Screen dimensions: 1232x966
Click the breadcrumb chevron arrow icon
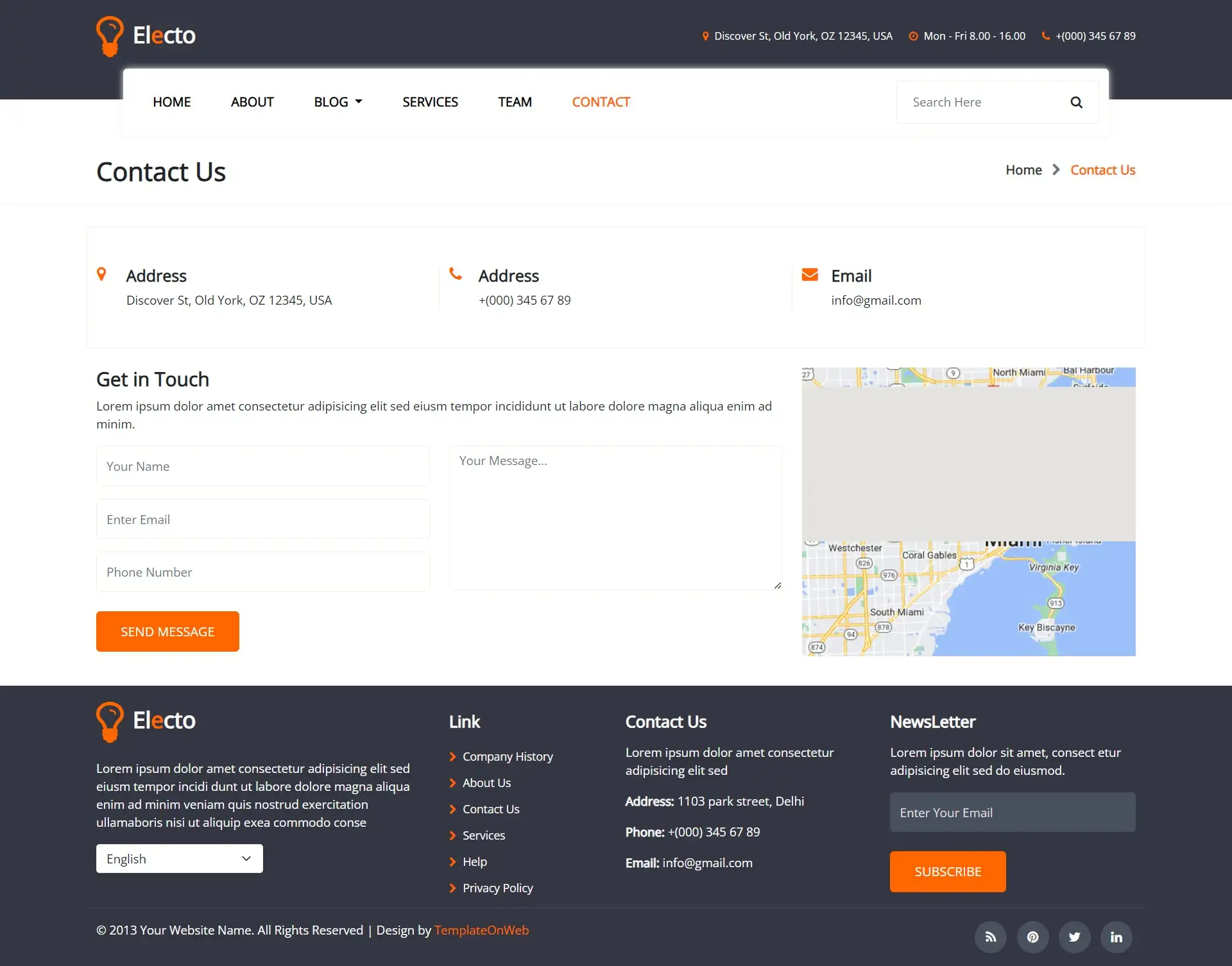tap(1056, 170)
